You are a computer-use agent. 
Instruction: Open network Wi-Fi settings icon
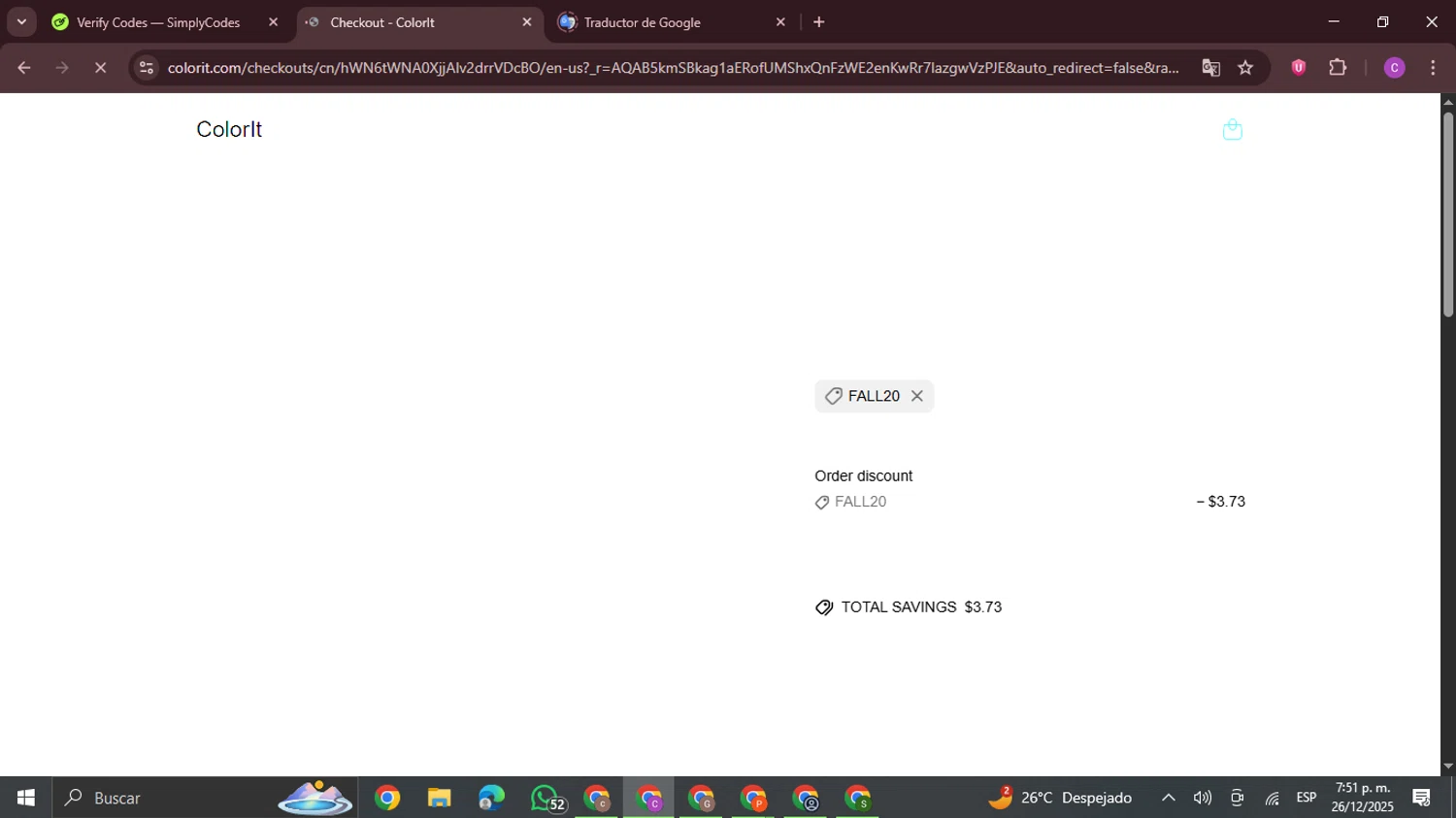[1272, 798]
